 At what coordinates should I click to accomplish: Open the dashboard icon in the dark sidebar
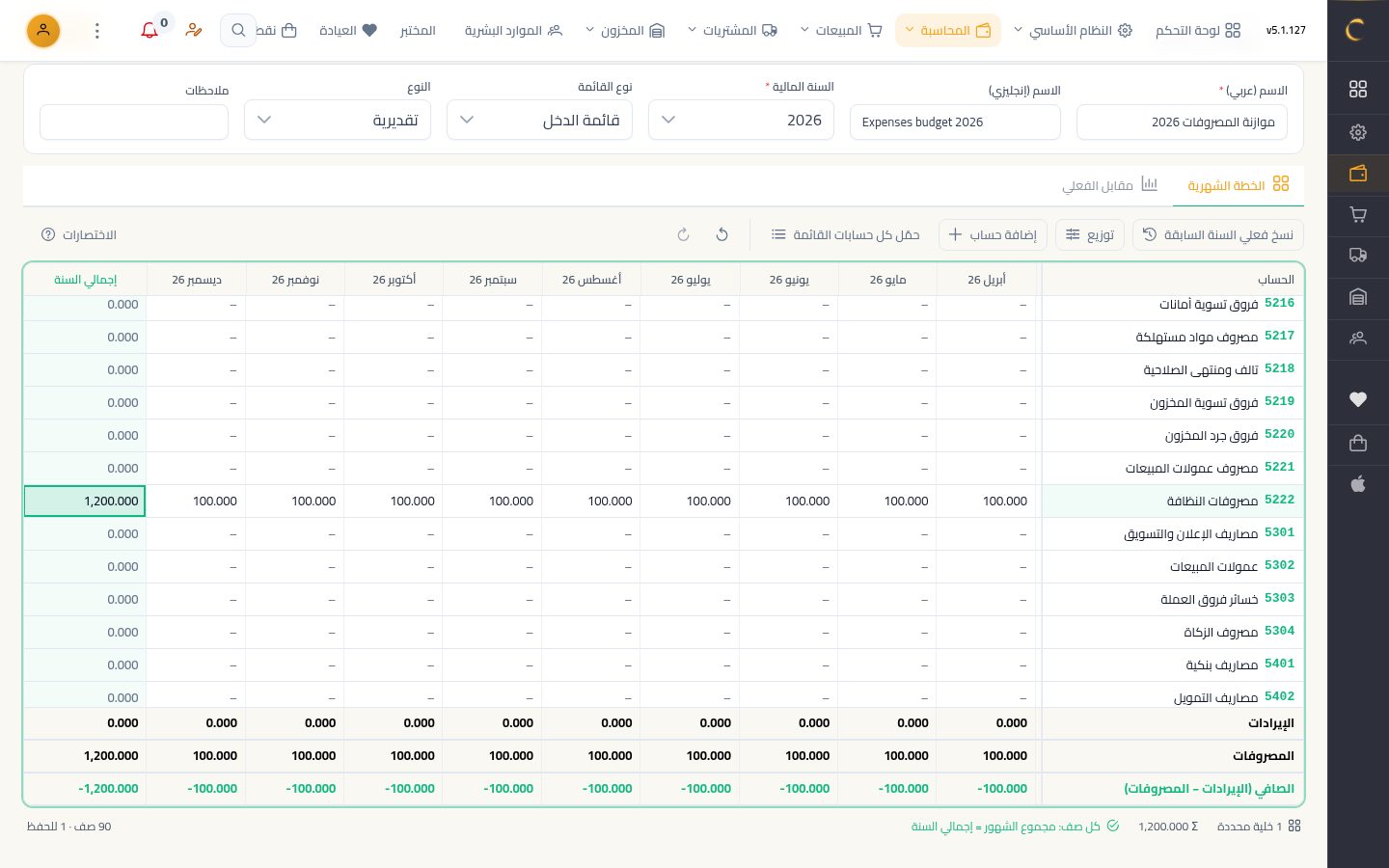coord(1358,89)
